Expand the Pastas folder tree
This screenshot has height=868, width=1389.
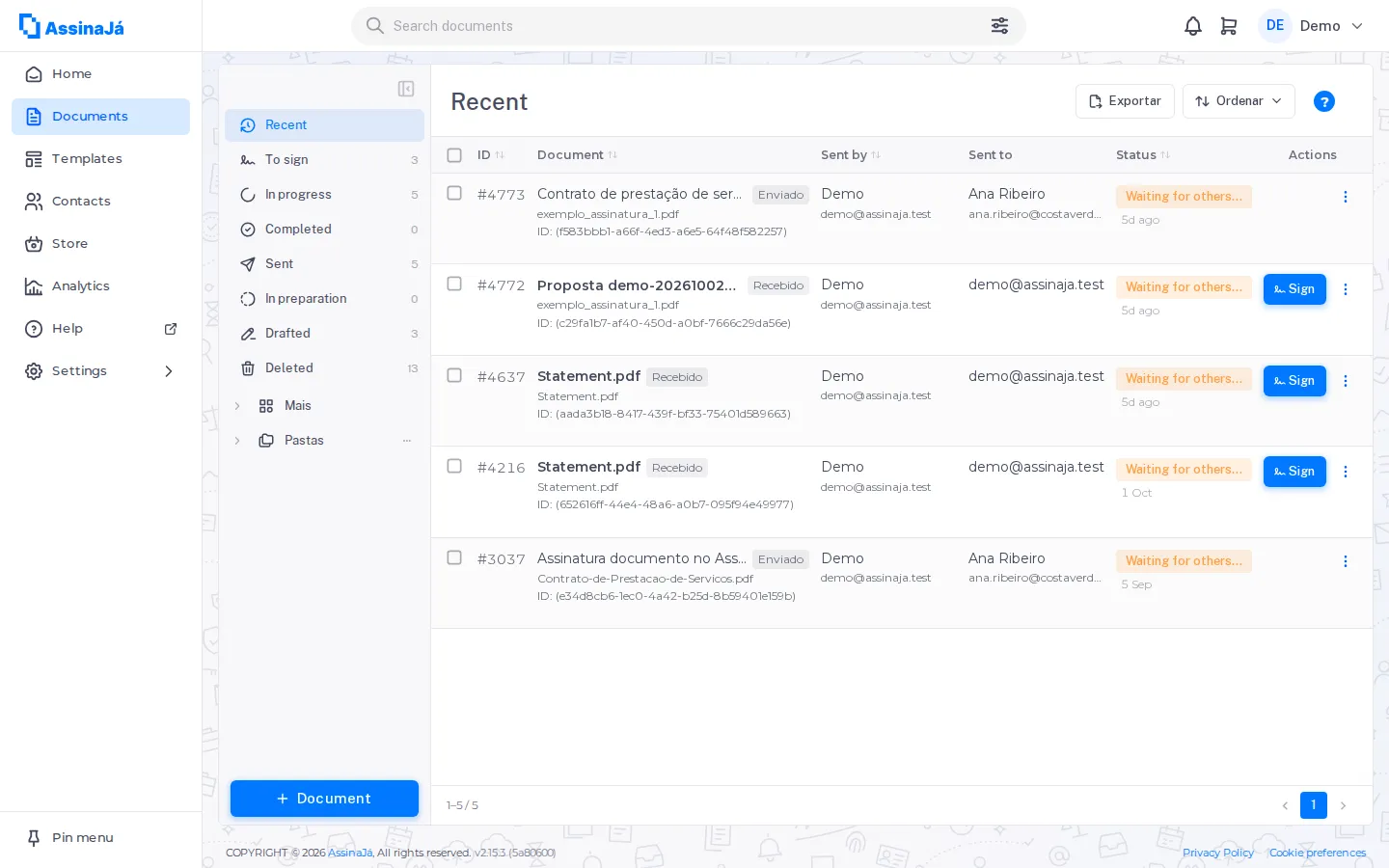click(237, 441)
